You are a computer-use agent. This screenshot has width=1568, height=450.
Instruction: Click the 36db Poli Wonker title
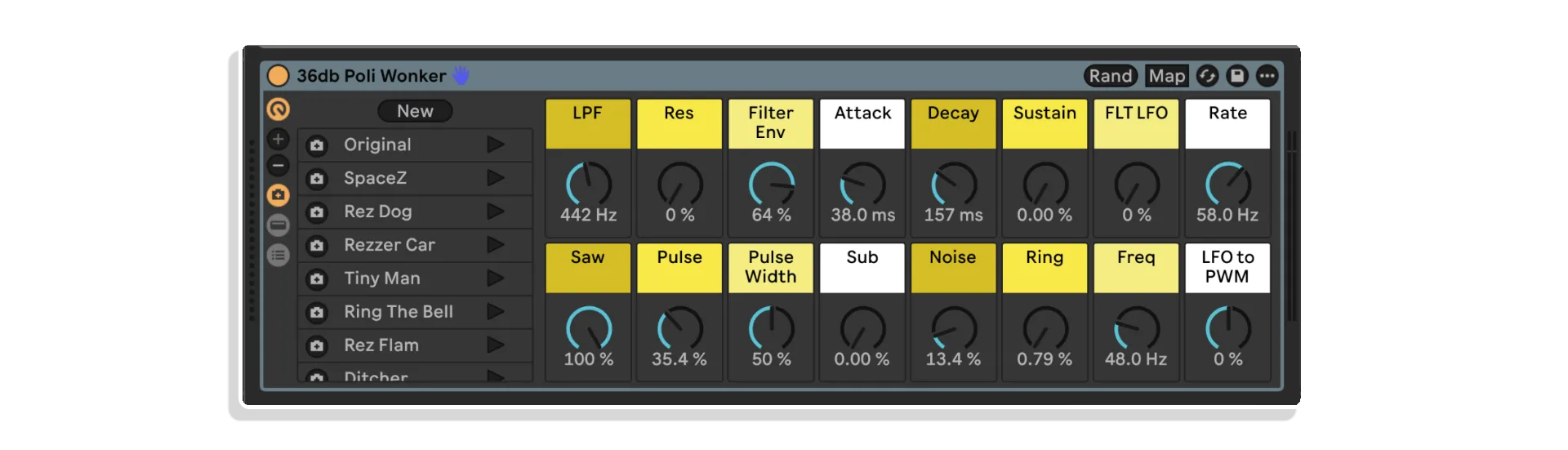pyautogui.click(x=372, y=76)
